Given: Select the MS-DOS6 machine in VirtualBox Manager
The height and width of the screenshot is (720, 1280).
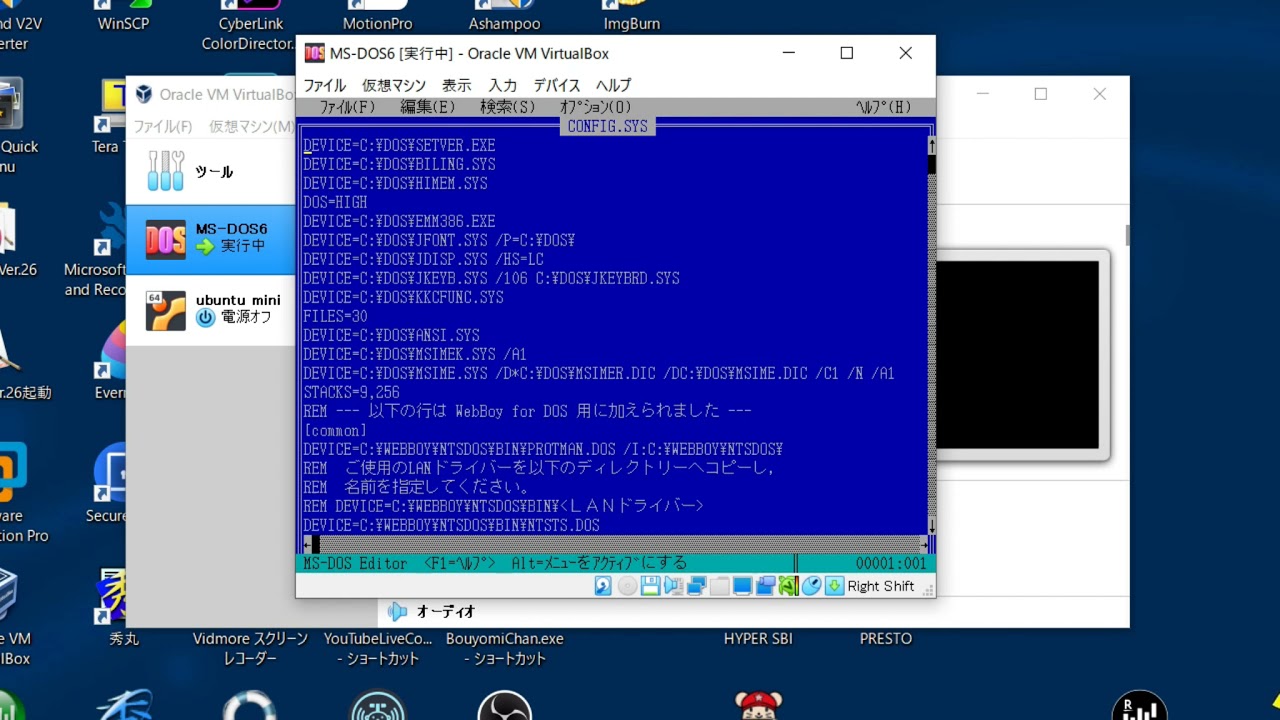Looking at the screenshot, I should point(210,239).
